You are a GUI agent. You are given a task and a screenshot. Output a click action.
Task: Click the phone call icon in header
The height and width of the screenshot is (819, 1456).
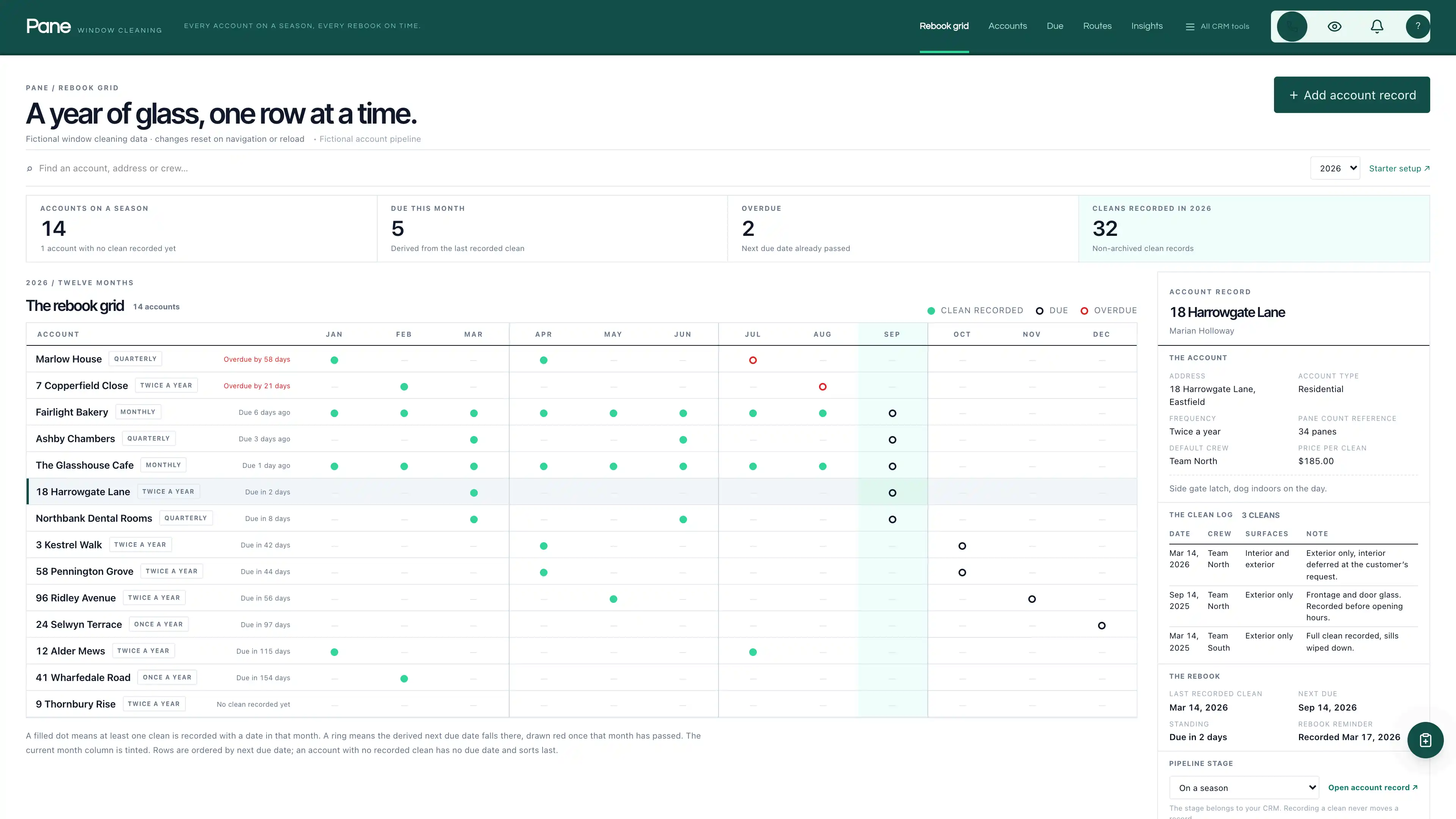point(1291,26)
